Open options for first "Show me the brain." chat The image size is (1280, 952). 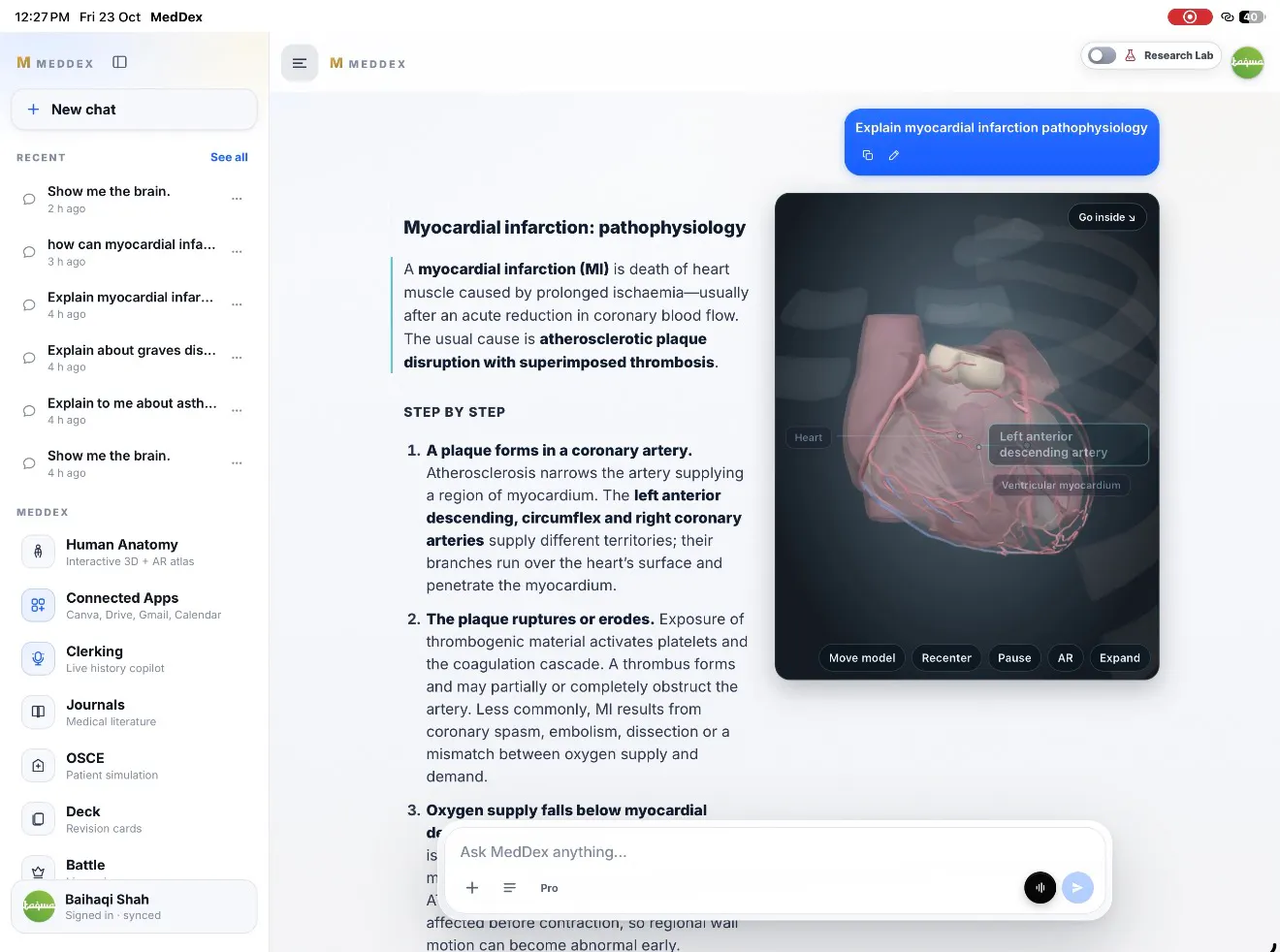pos(237,199)
